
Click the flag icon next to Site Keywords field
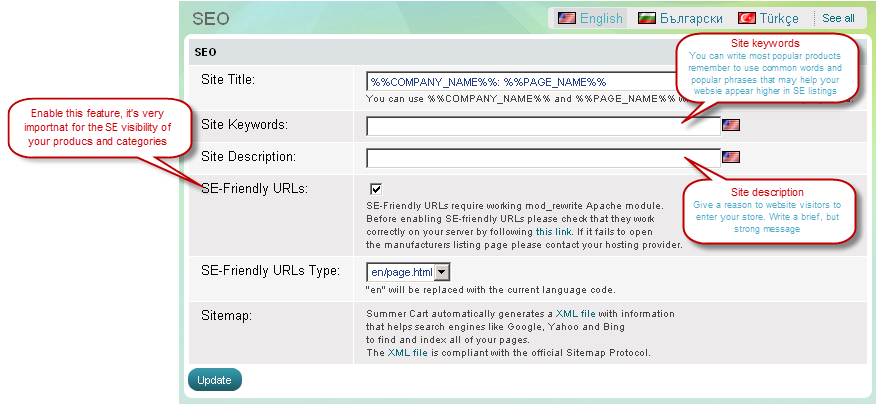coord(731,125)
